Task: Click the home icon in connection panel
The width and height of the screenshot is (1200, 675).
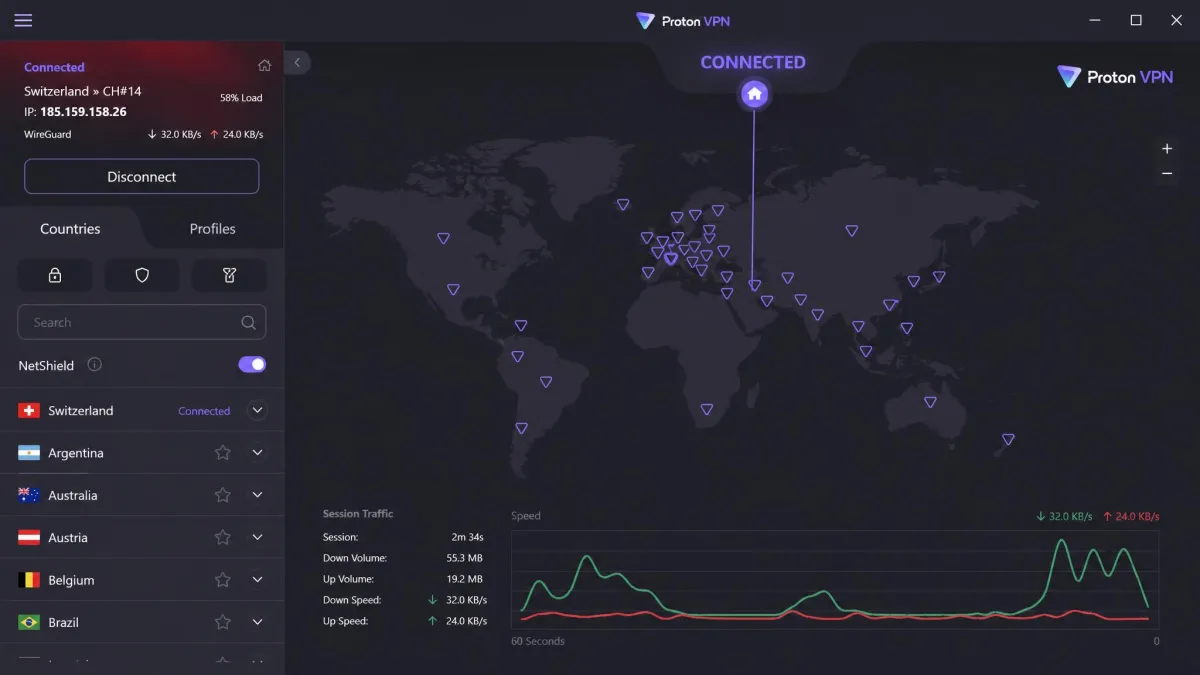Action: 264,66
